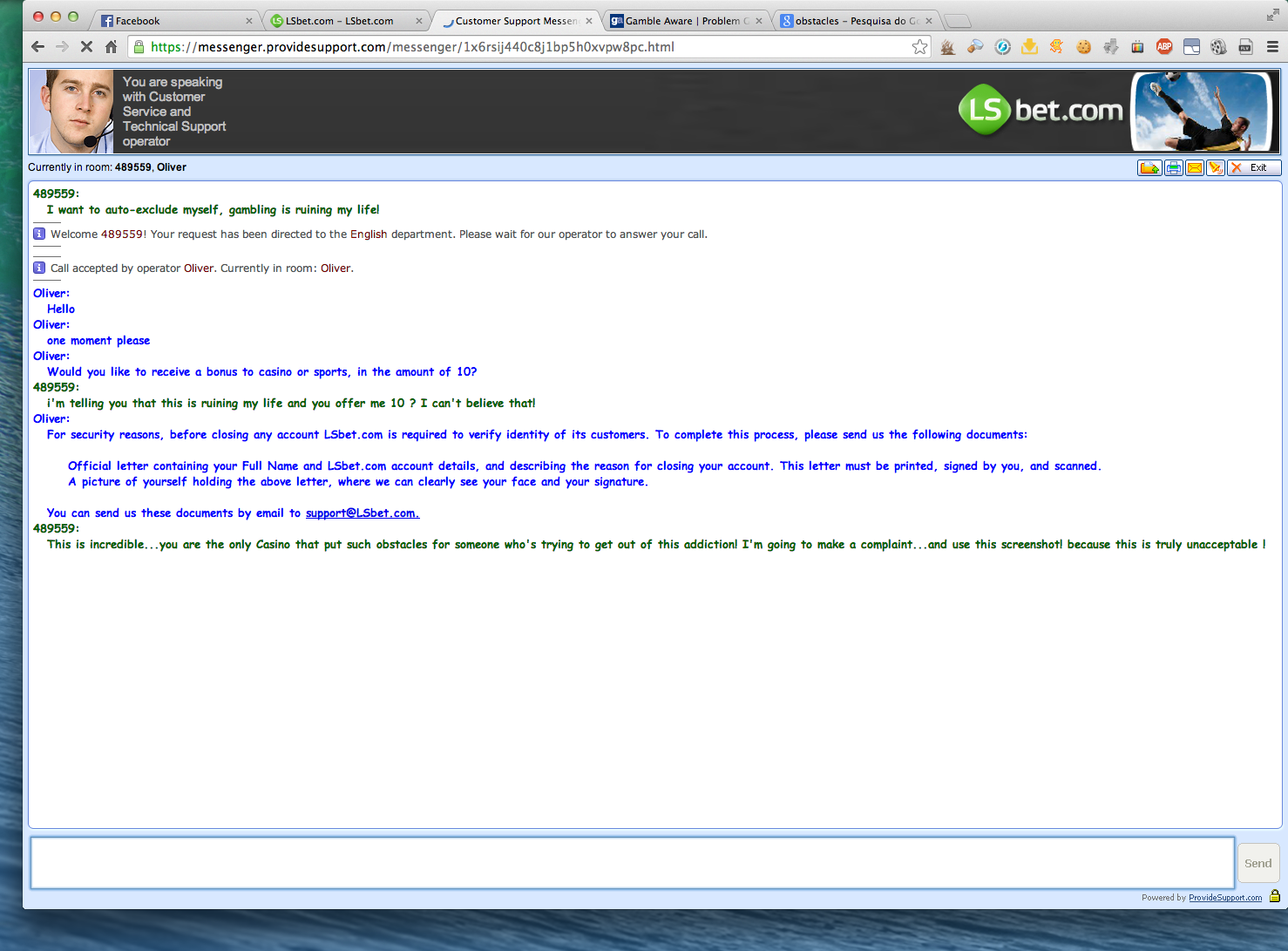
Task: Open the FLV downloader extension icon
Action: point(1245,47)
